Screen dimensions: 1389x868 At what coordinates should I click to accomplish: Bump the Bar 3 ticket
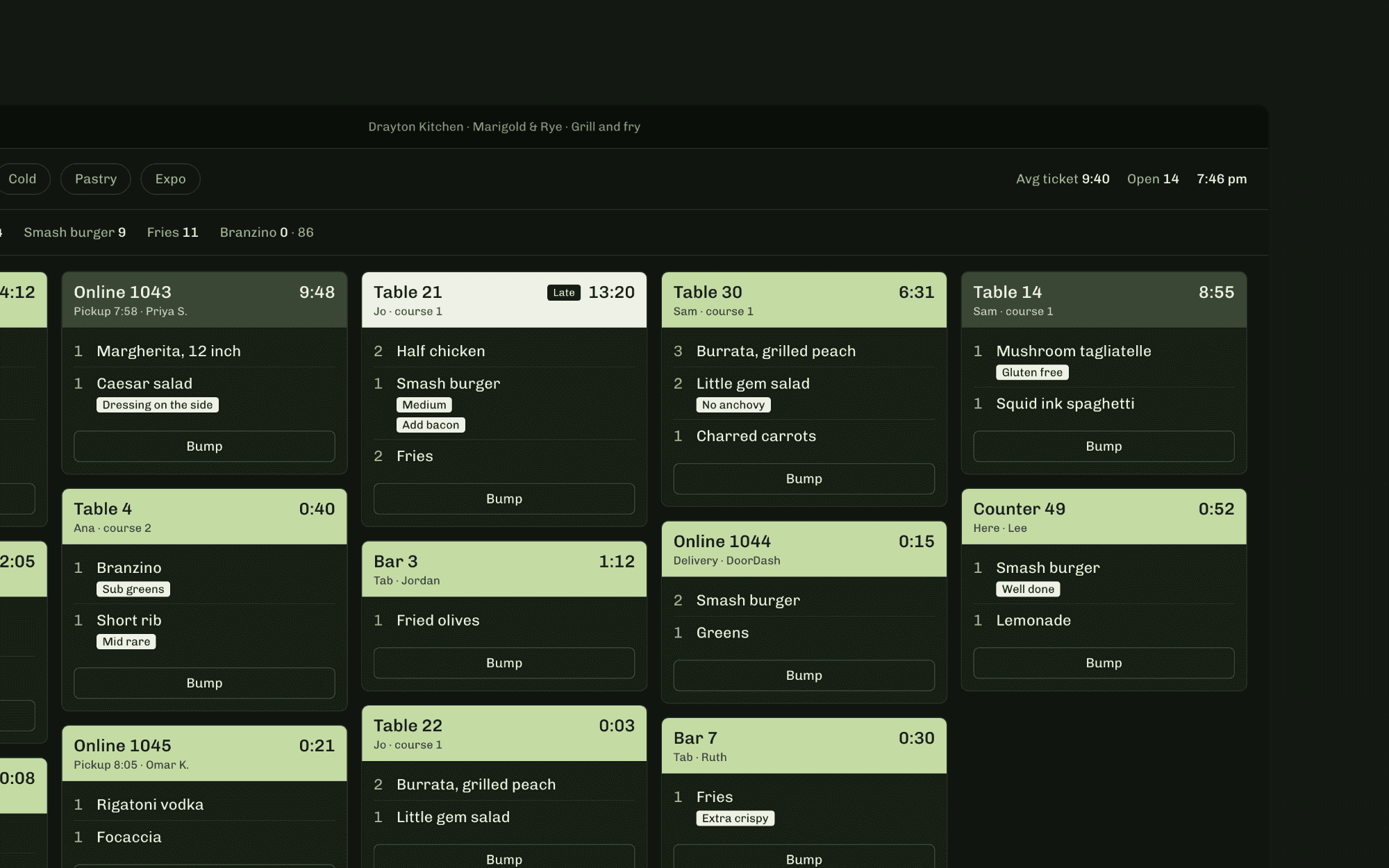click(504, 663)
